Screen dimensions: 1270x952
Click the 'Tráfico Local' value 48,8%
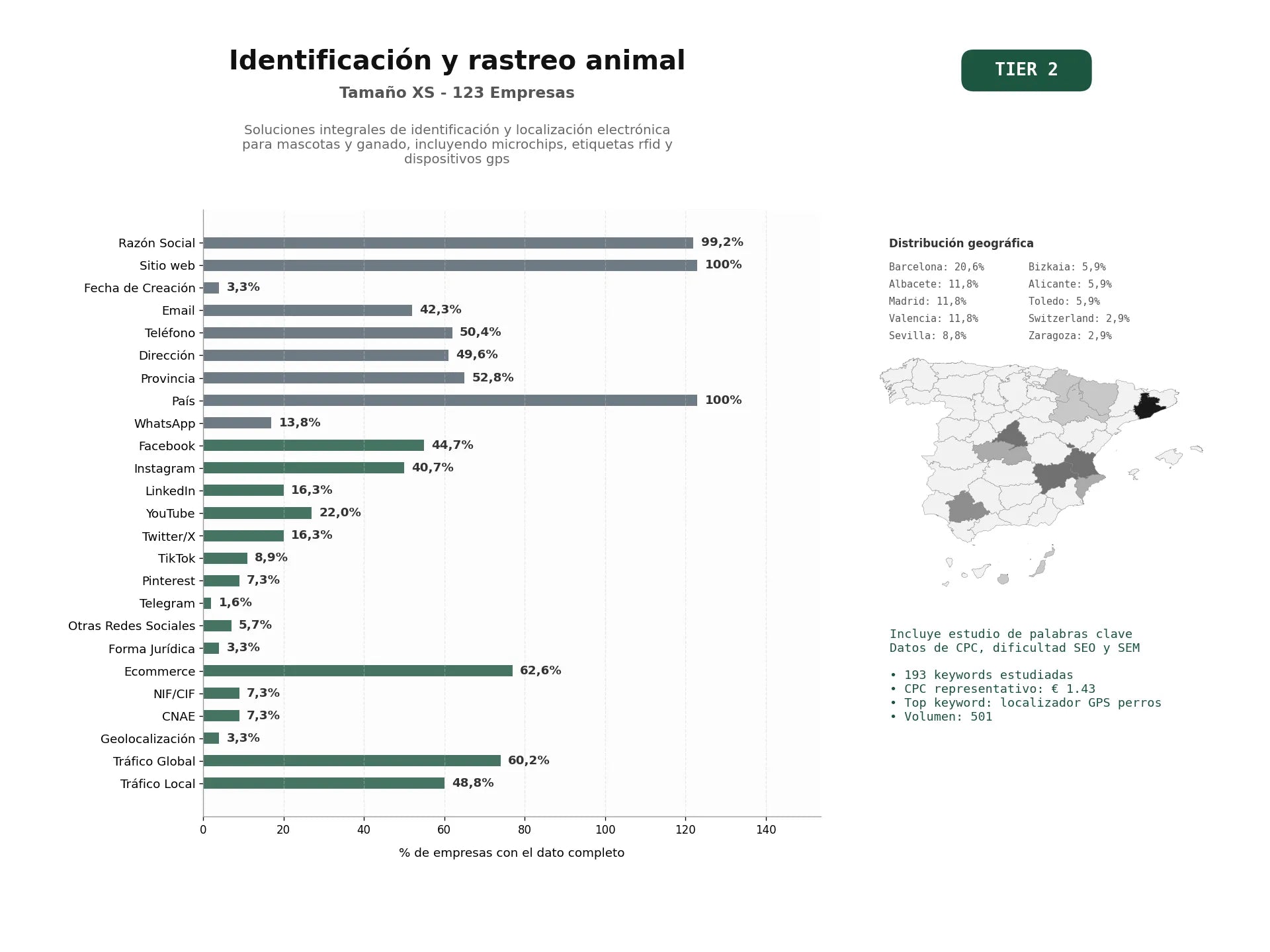(x=473, y=783)
